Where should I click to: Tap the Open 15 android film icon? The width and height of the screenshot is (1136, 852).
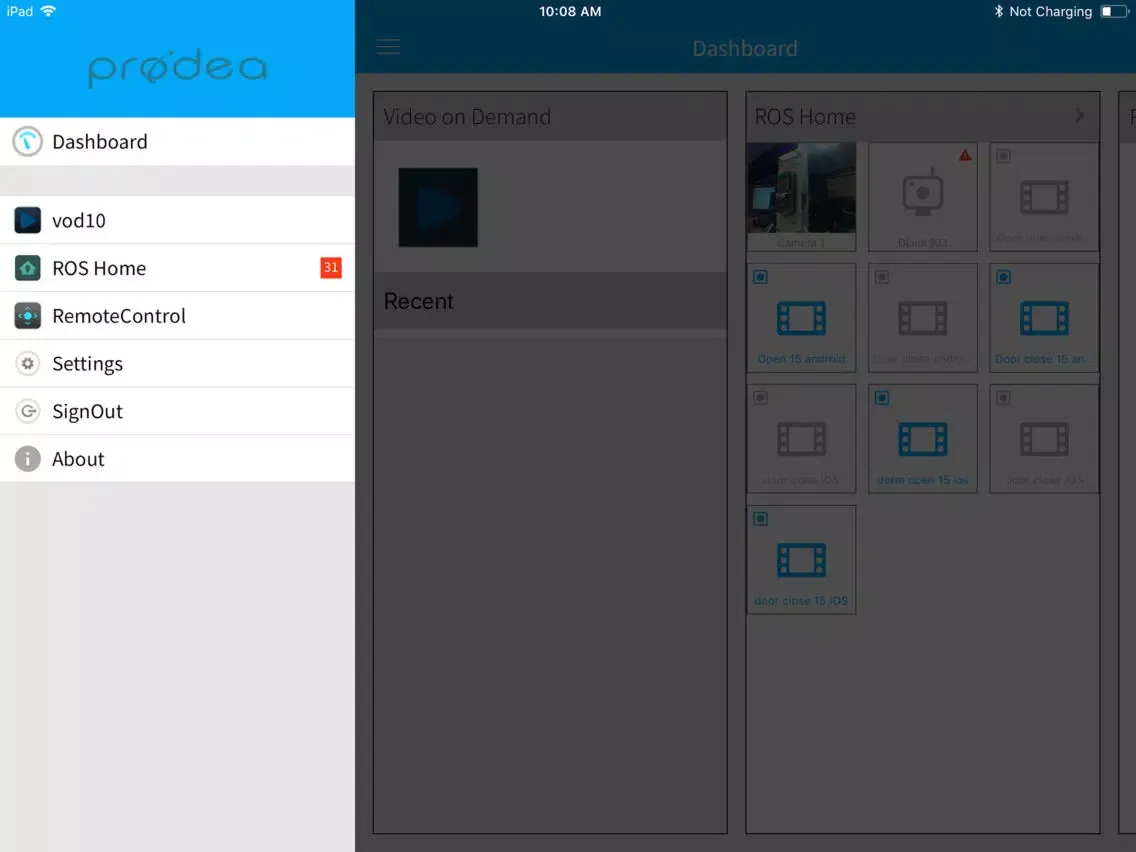(x=801, y=318)
